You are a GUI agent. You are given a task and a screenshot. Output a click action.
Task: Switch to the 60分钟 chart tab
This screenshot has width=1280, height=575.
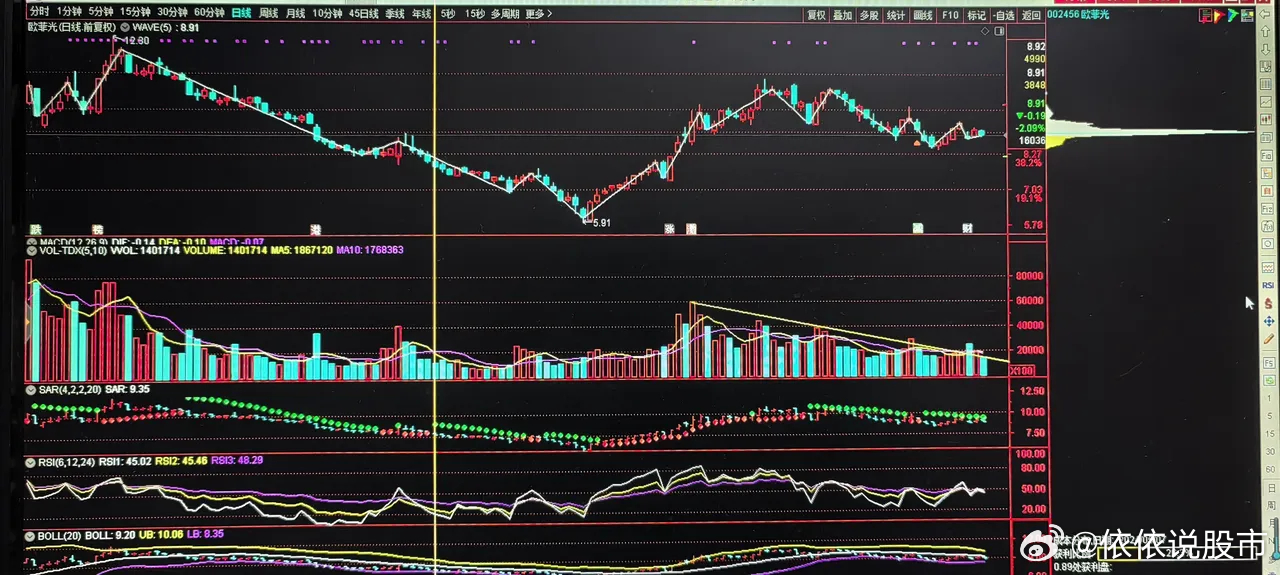point(208,14)
